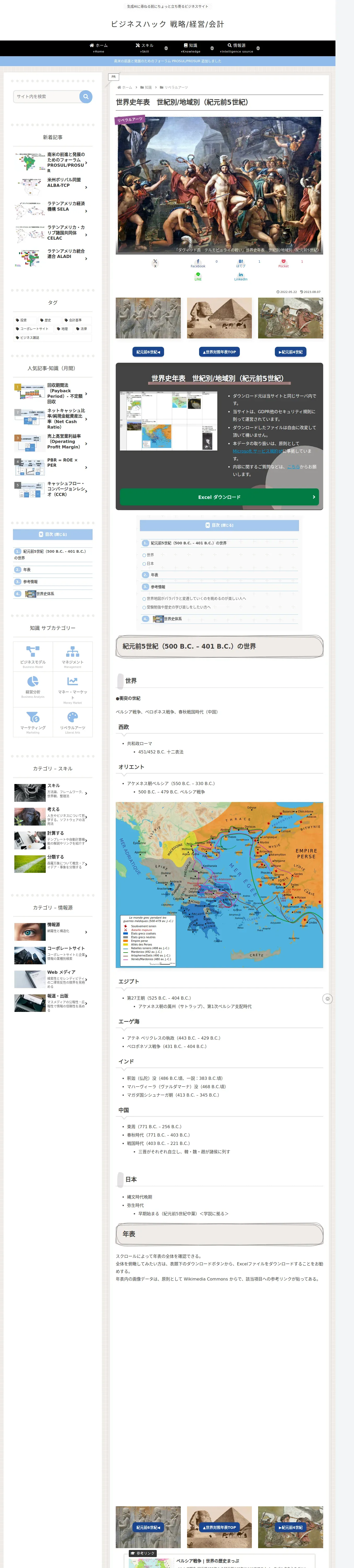Go to the 紀元前6世紀 previous page button
The image size is (354, 1568).
148,352
